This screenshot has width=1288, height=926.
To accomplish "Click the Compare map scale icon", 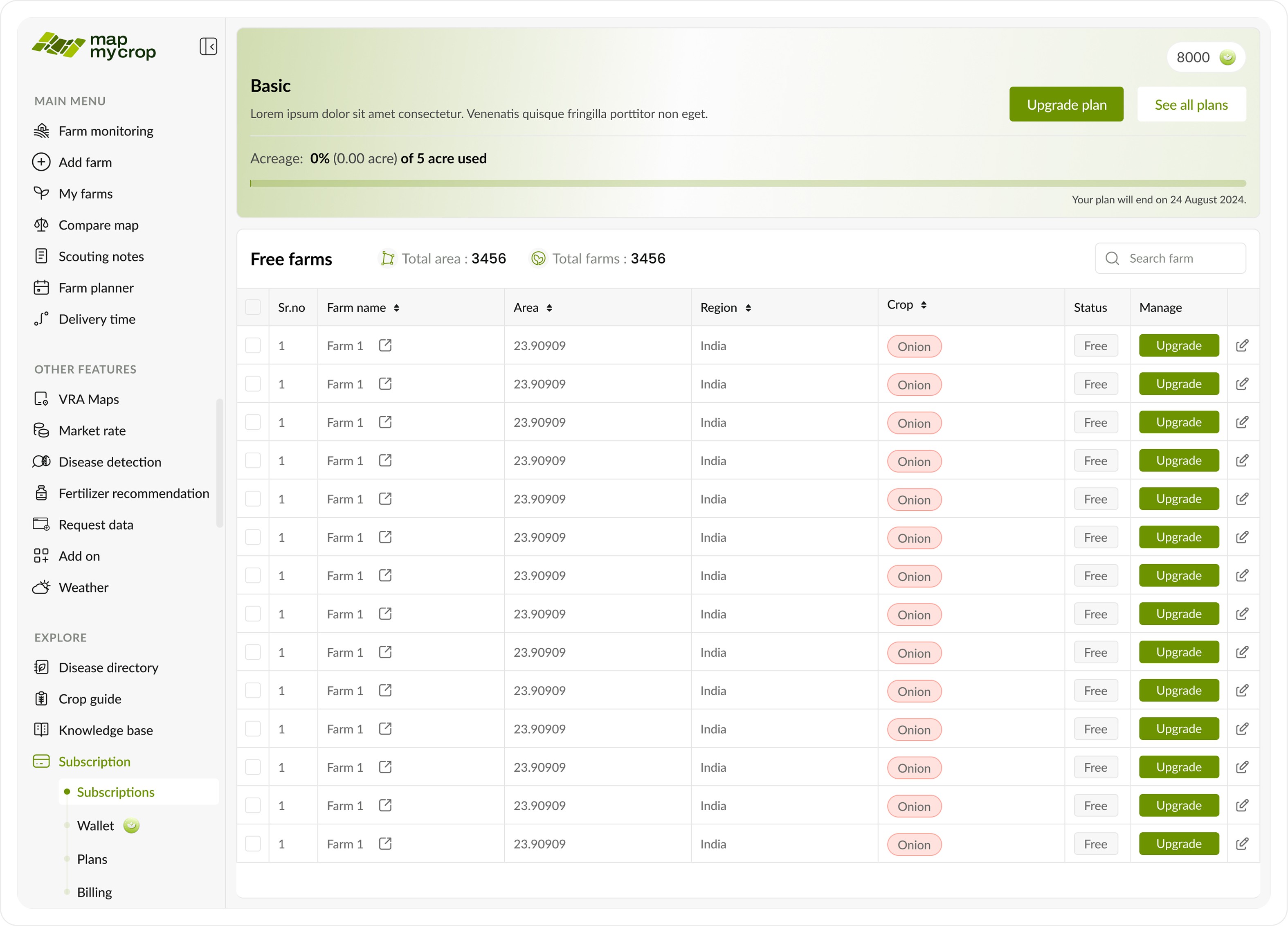I will [x=41, y=225].
